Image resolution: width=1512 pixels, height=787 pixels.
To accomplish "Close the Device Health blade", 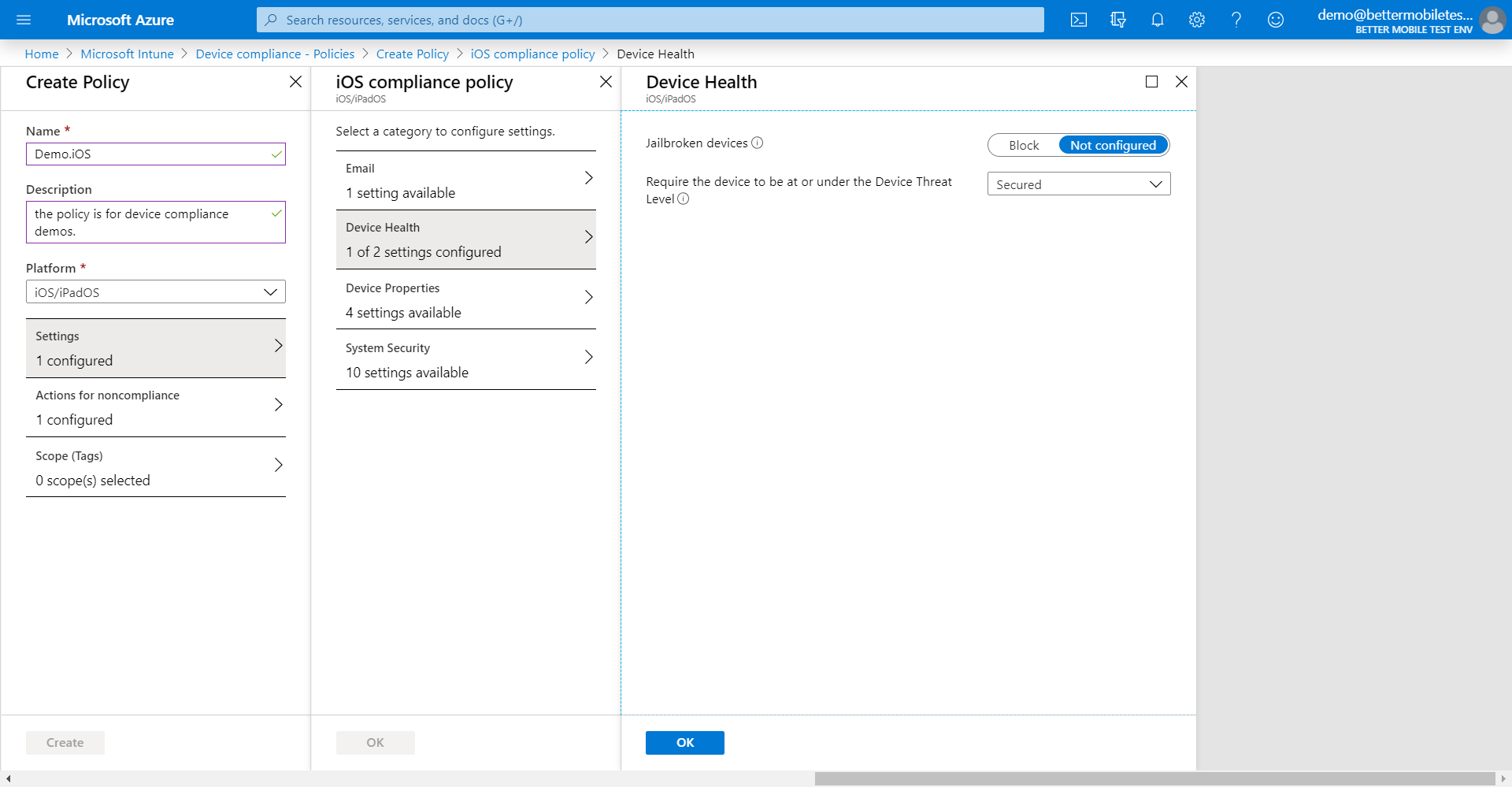I will pyautogui.click(x=1181, y=82).
